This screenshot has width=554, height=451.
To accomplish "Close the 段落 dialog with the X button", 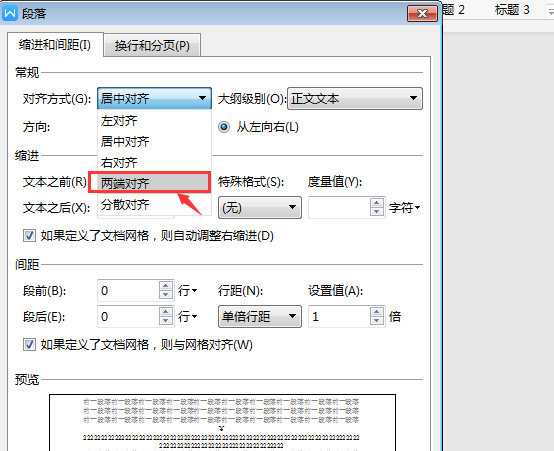I will point(422,14).
